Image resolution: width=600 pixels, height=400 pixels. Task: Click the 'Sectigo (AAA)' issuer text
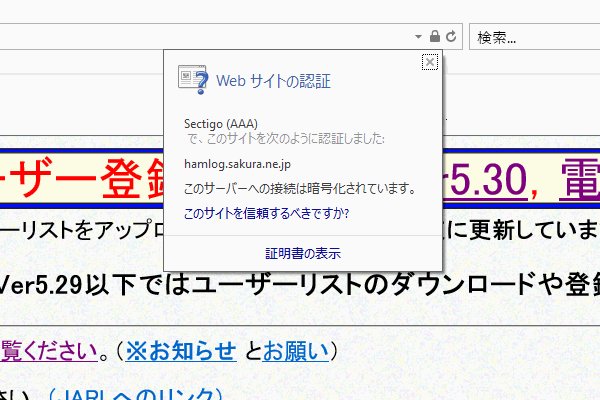tap(221, 124)
